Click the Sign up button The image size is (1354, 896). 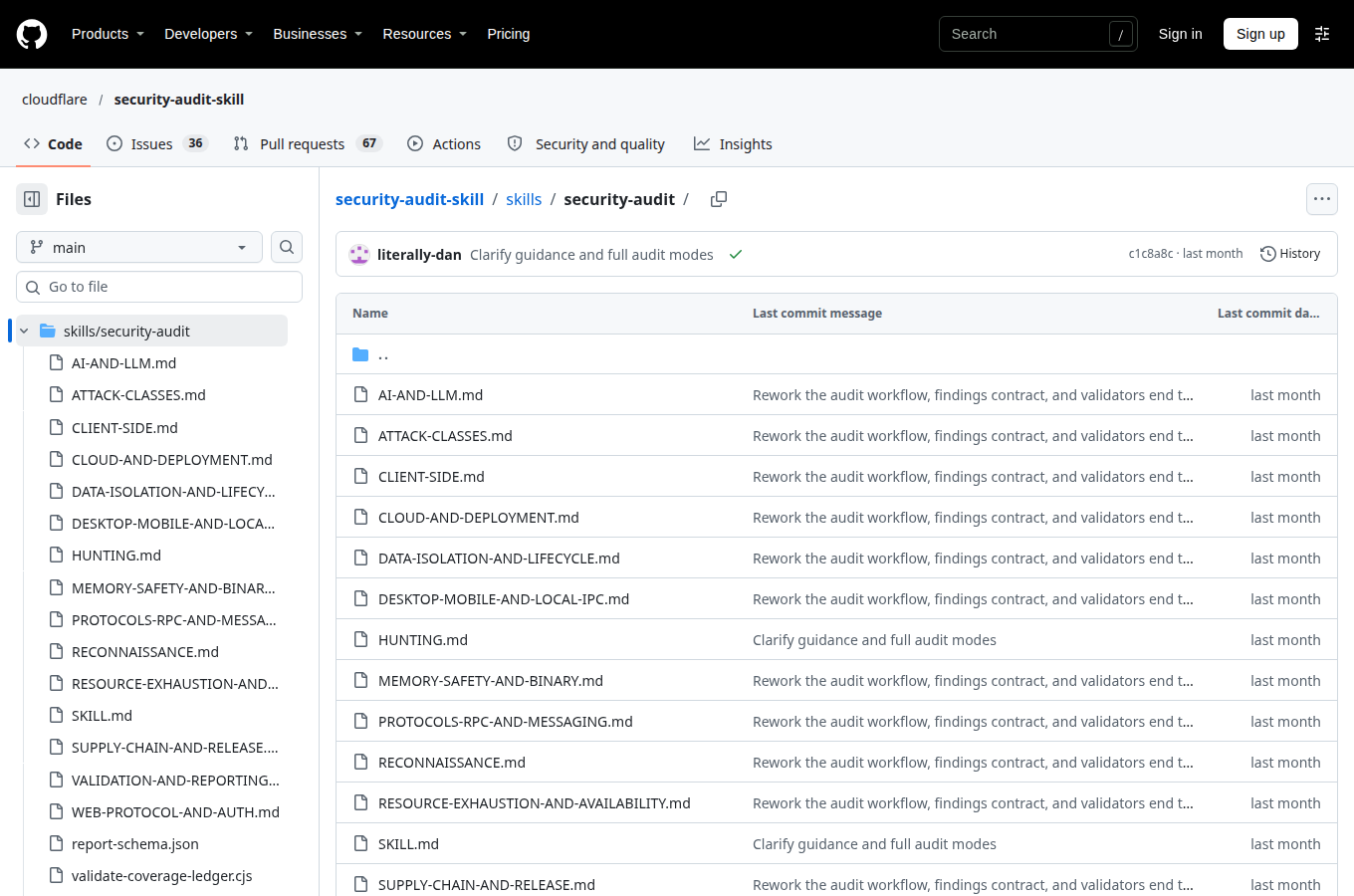pos(1260,34)
